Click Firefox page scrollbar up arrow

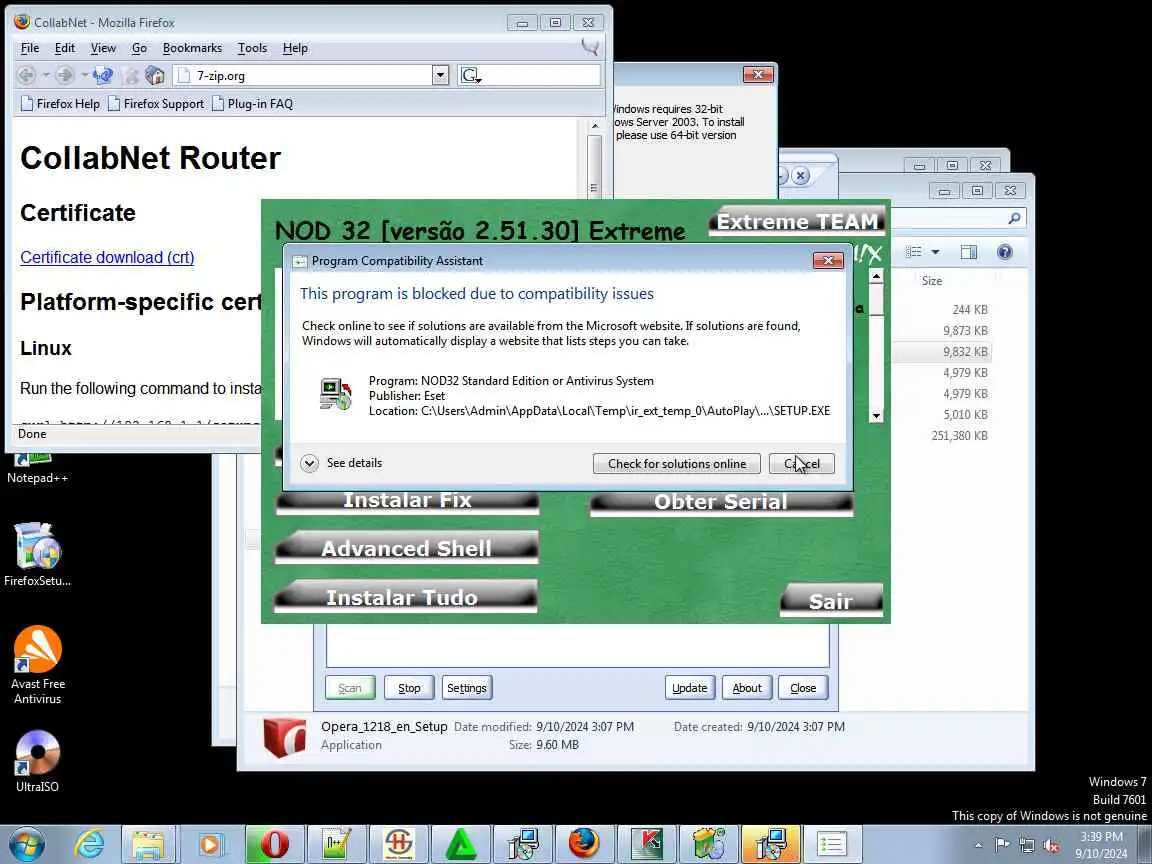tap(594, 126)
